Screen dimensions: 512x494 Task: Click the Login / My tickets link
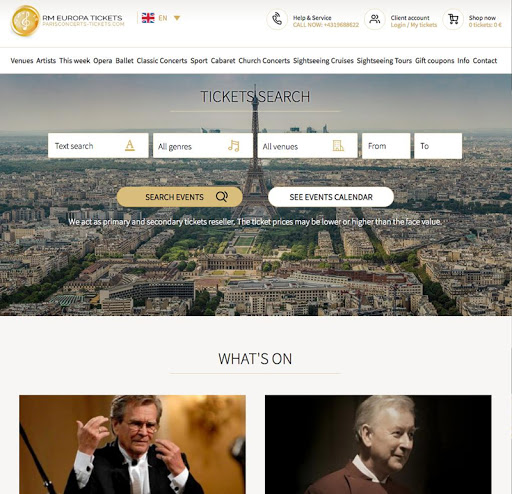tap(414, 25)
